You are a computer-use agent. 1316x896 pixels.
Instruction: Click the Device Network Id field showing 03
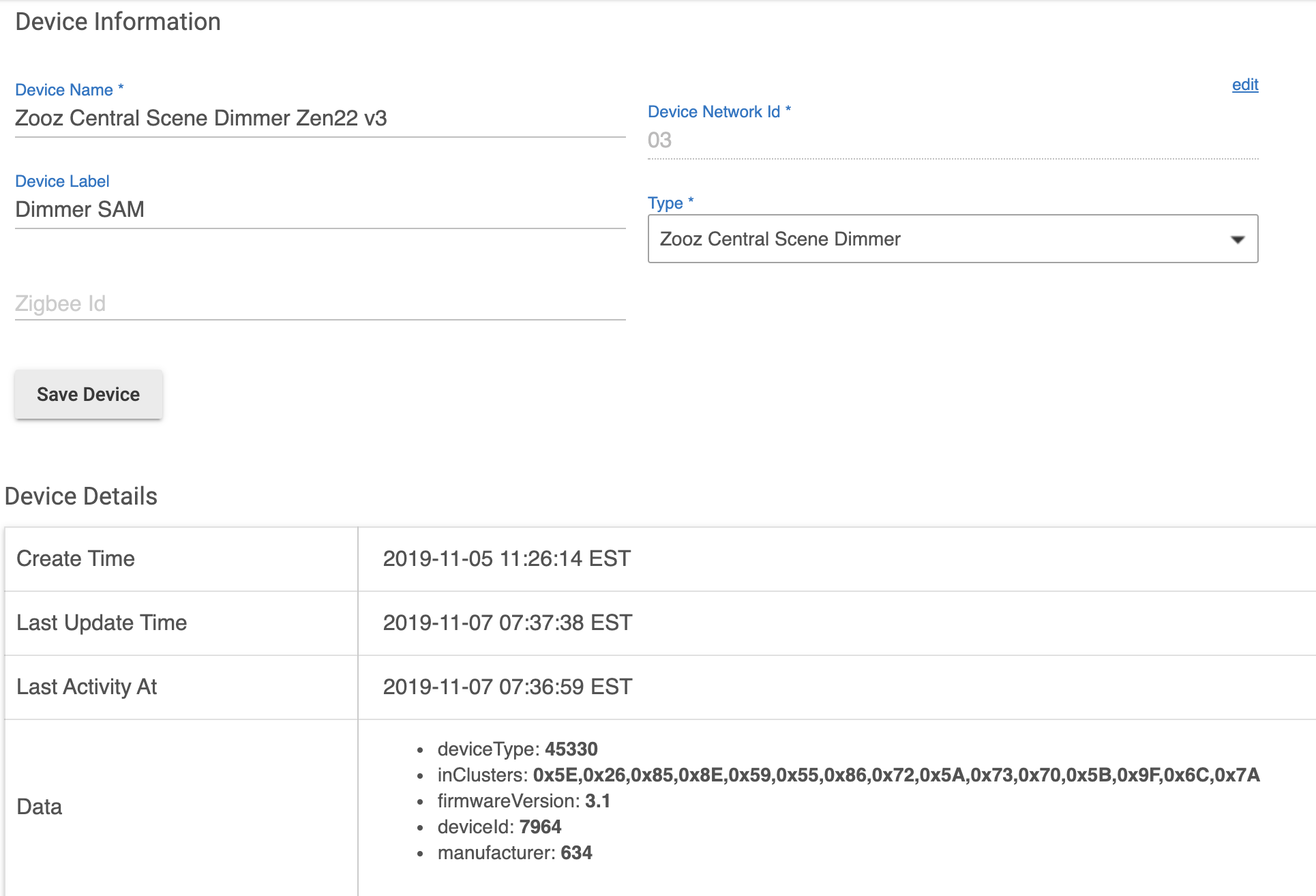(953, 140)
